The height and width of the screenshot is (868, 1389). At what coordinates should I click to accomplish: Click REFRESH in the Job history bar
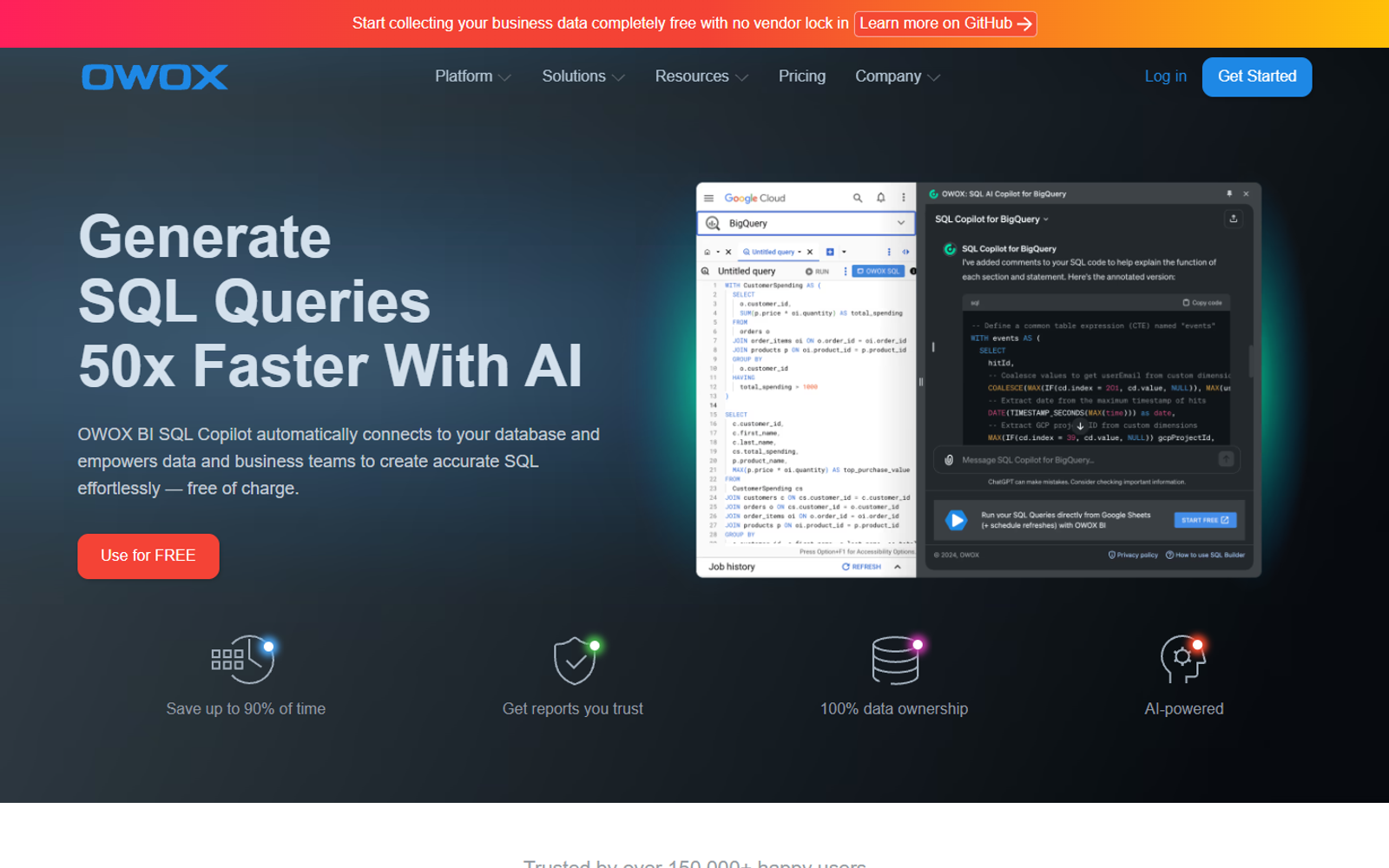tap(861, 567)
